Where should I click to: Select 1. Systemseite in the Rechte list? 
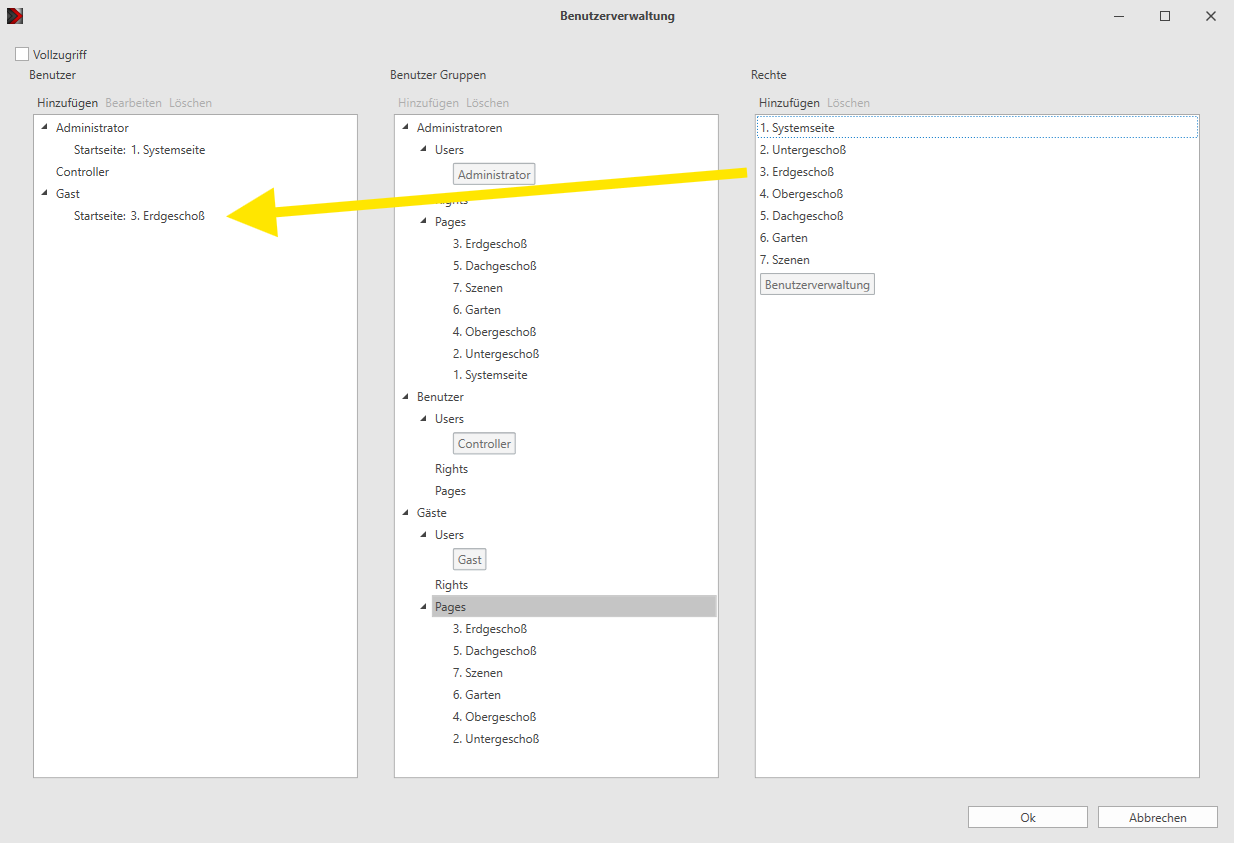[x=977, y=128]
